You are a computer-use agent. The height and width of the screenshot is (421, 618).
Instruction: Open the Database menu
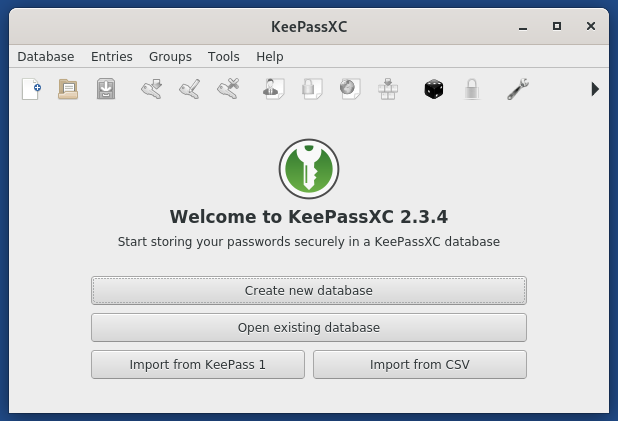pos(46,57)
